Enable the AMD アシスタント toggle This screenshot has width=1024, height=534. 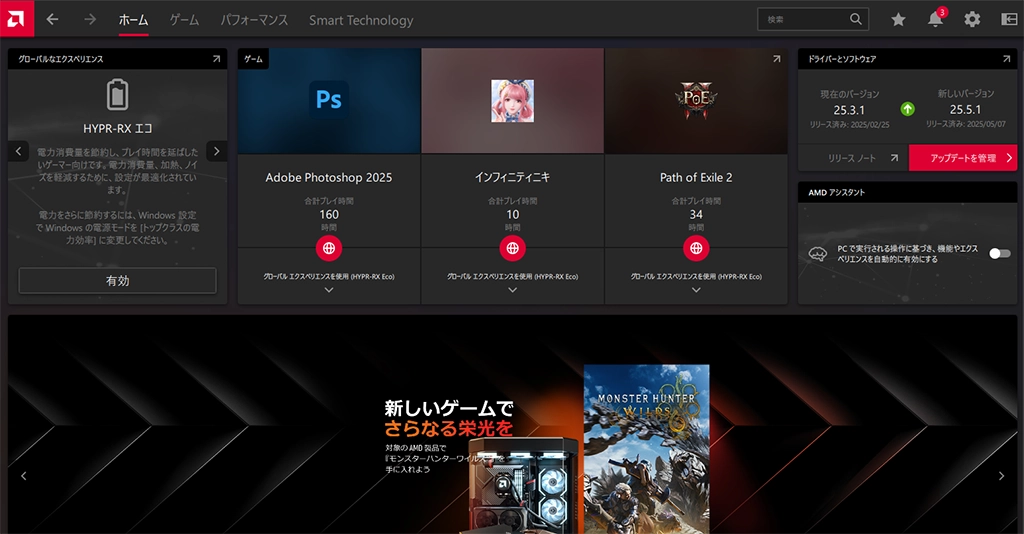(999, 253)
